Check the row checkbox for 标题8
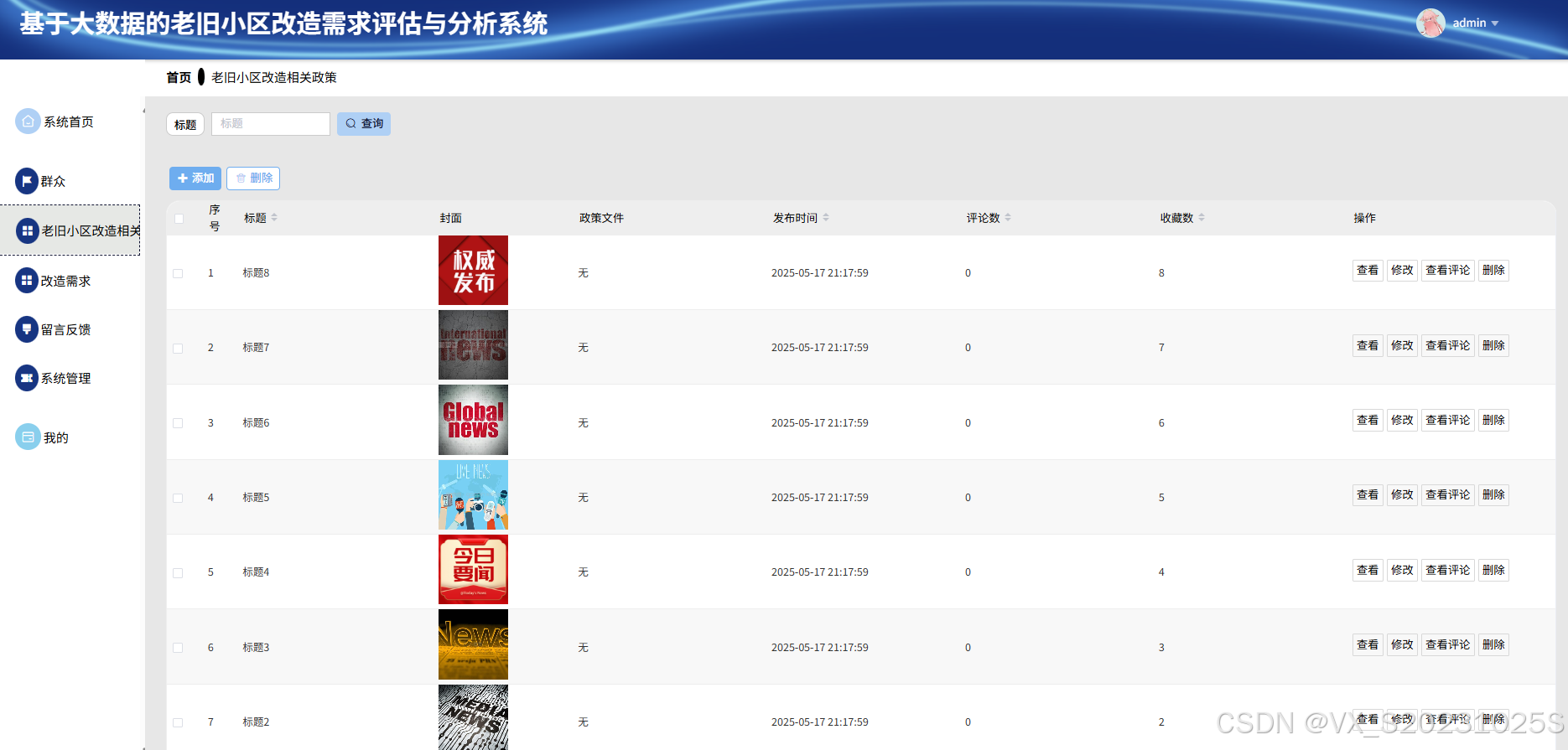The height and width of the screenshot is (750, 1568). [x=178, y=273]
